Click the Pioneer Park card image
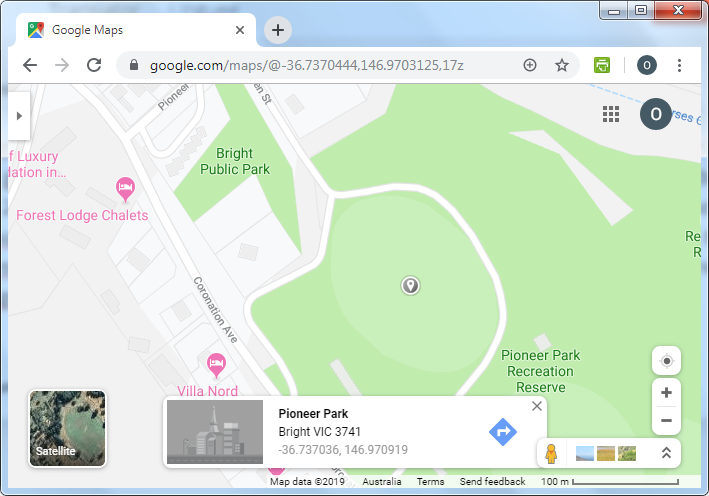 (215, 432)
